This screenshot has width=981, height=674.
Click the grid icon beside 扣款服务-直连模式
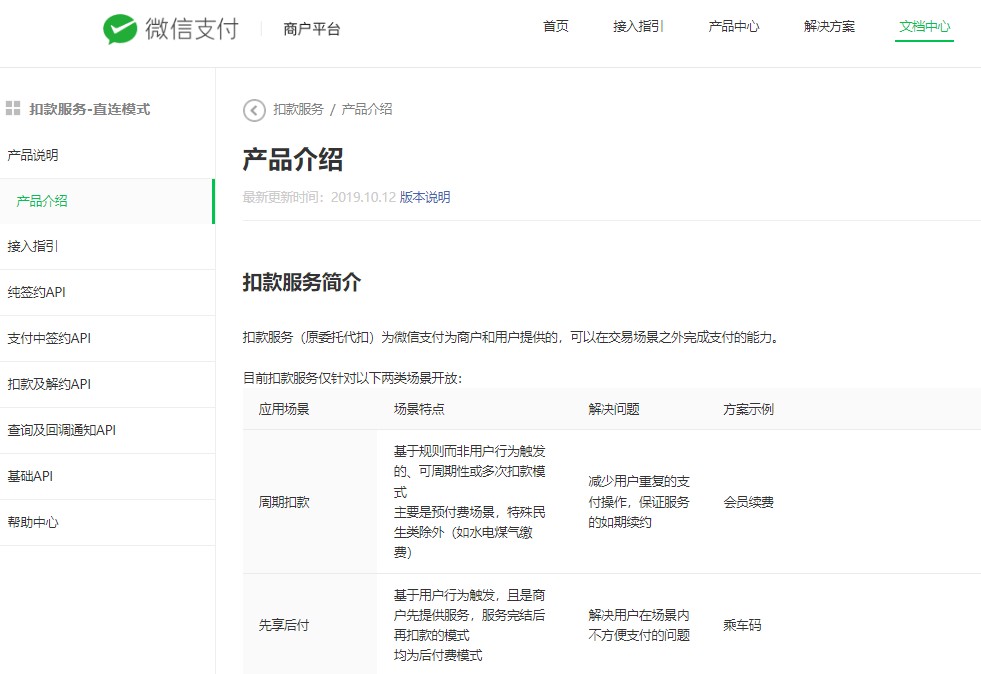13,109
